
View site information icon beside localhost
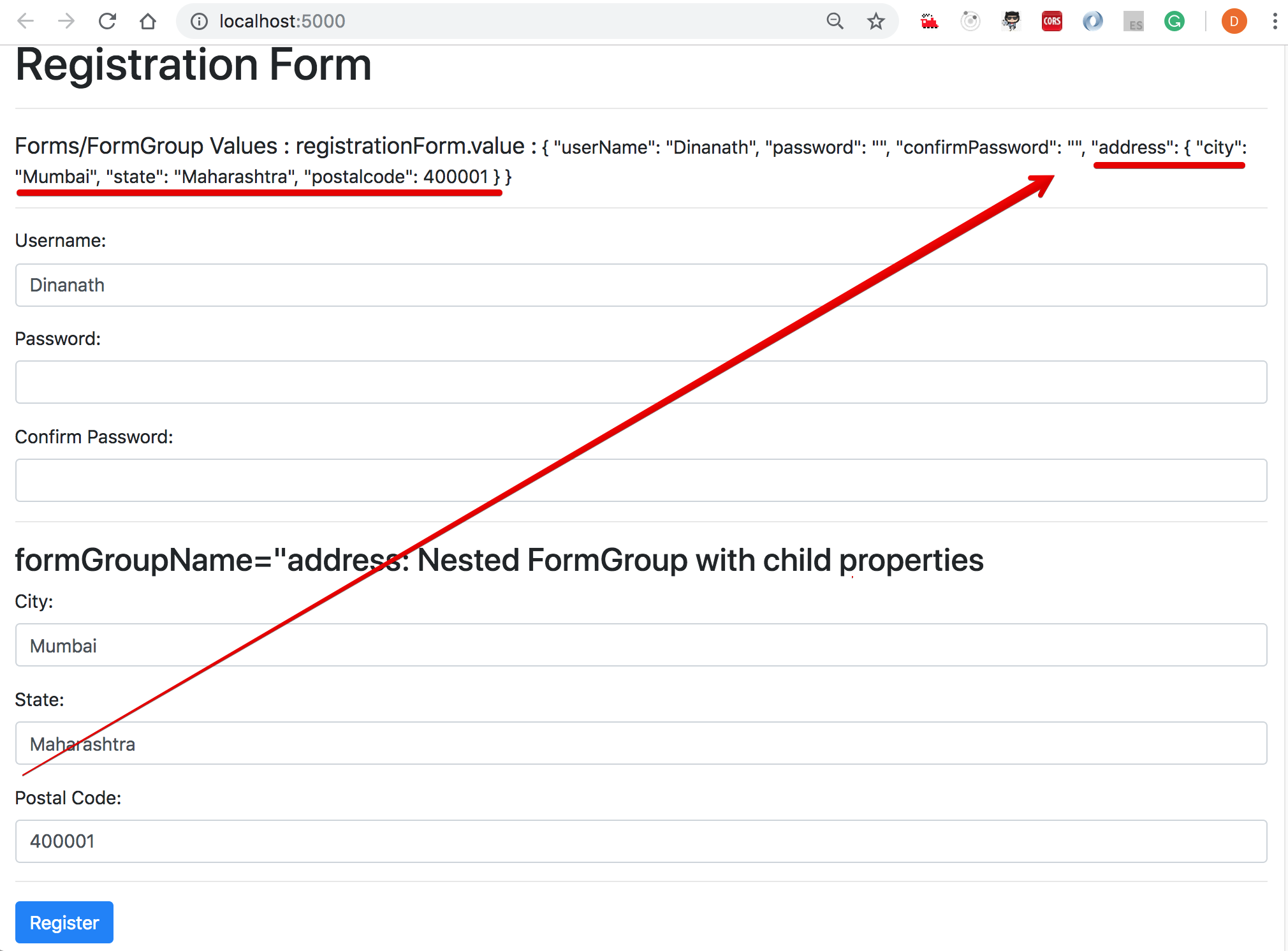click(200, 22)
